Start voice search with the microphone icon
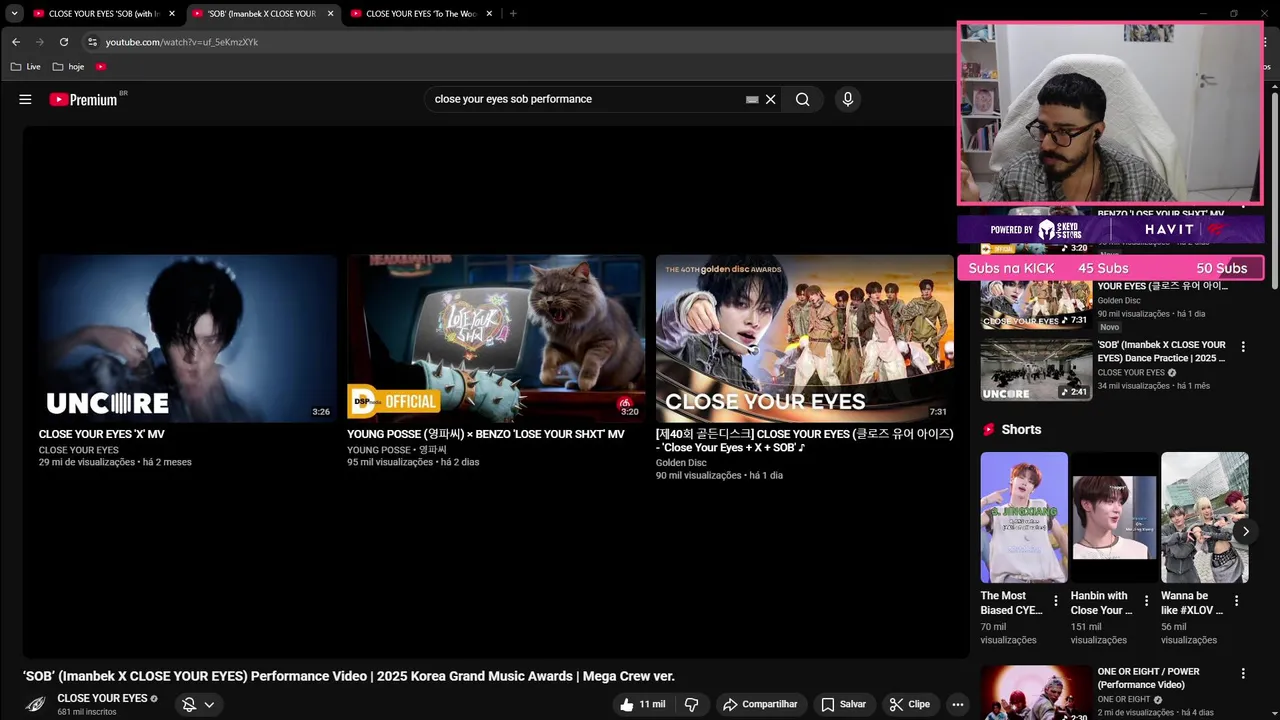 point(847,99)
